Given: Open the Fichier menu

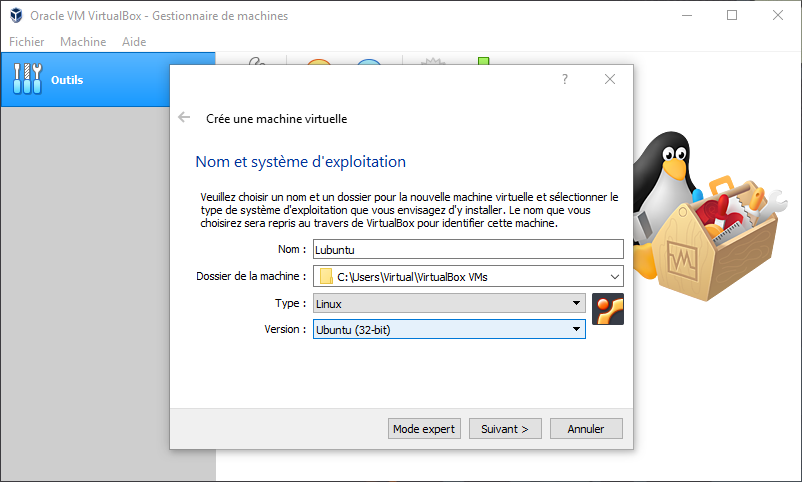Looking at the screenshot, I should point(27,41).
